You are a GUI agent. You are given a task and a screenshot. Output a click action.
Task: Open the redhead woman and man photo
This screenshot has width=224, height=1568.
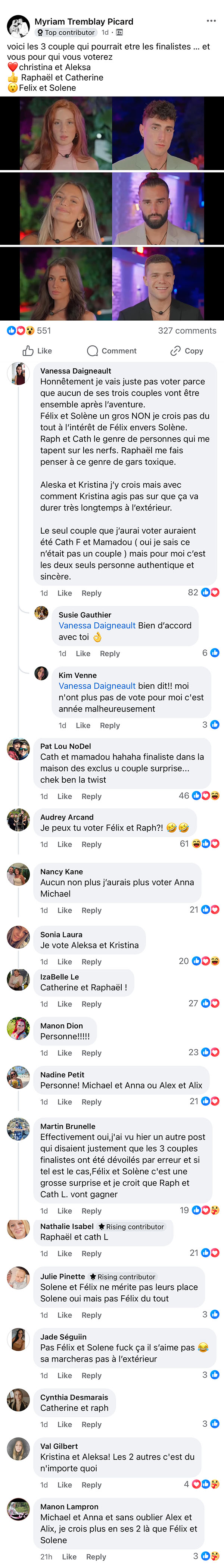click(112, 133)
